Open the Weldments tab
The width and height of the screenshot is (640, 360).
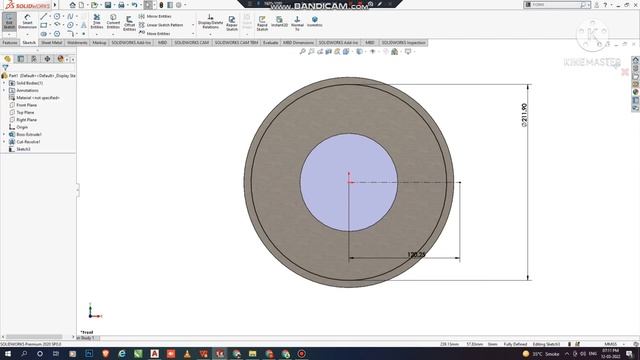click(x=77, y=42)
